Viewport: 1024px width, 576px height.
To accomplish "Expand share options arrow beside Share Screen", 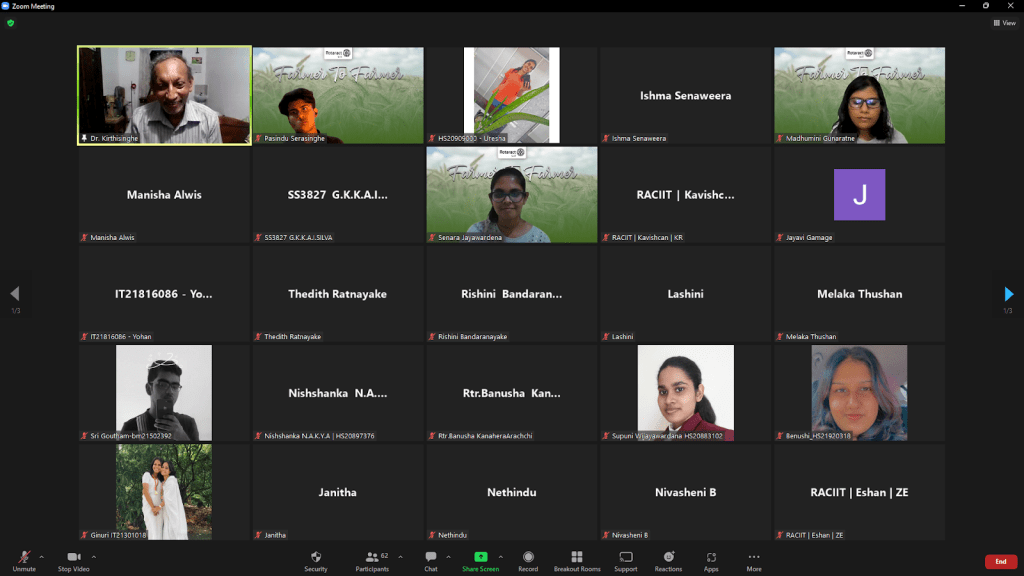I will [501, 556].
